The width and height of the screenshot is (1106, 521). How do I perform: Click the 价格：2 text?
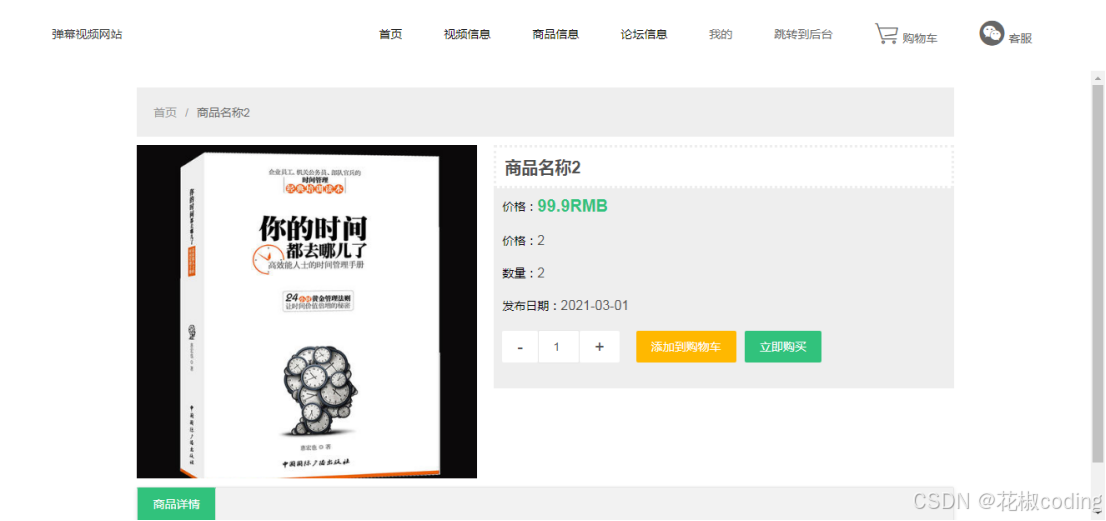coord(523,240)
